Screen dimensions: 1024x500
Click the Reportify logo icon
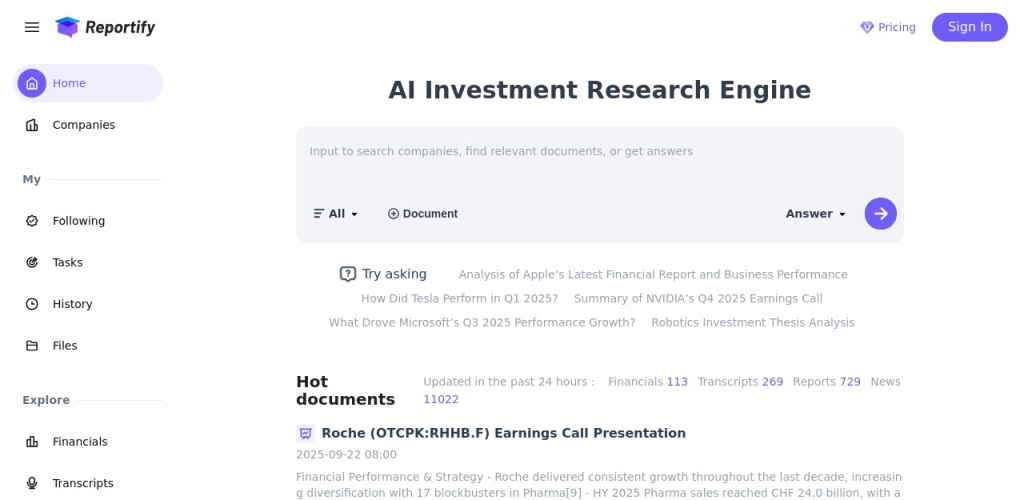pyautogui.click(x=67, y=27)
